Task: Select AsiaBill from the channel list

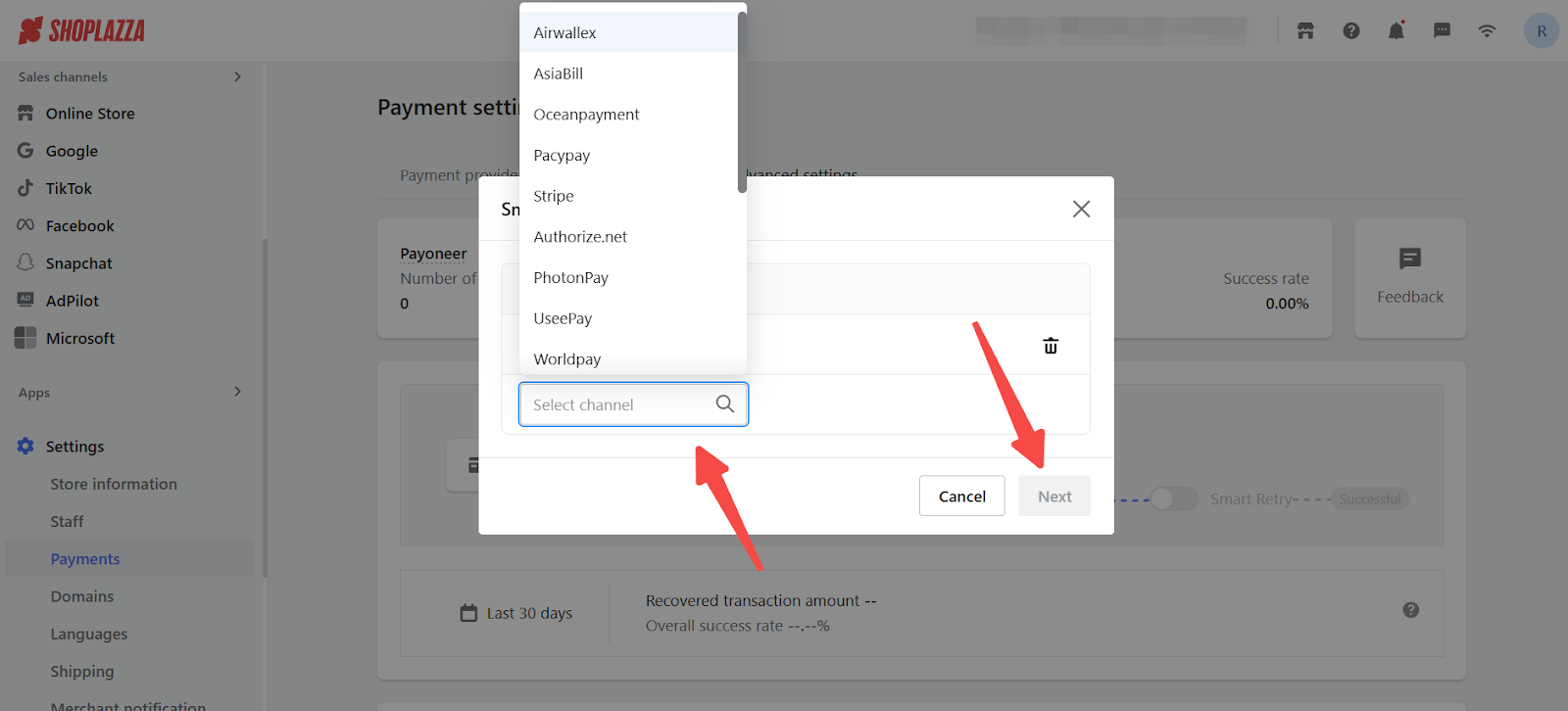Action: point(628,73)
